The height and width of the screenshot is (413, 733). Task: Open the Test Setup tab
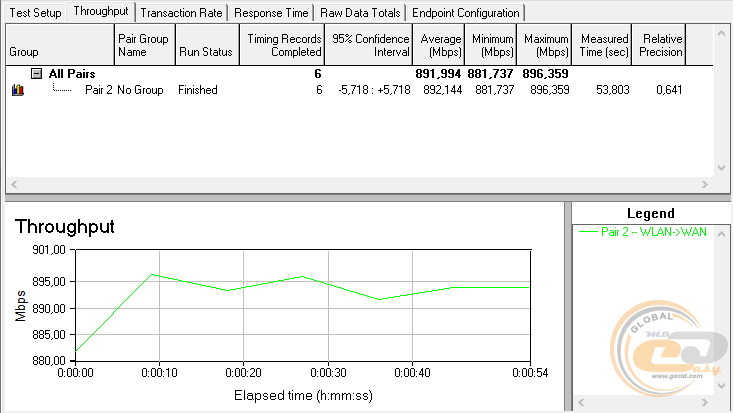coord(35,13)
